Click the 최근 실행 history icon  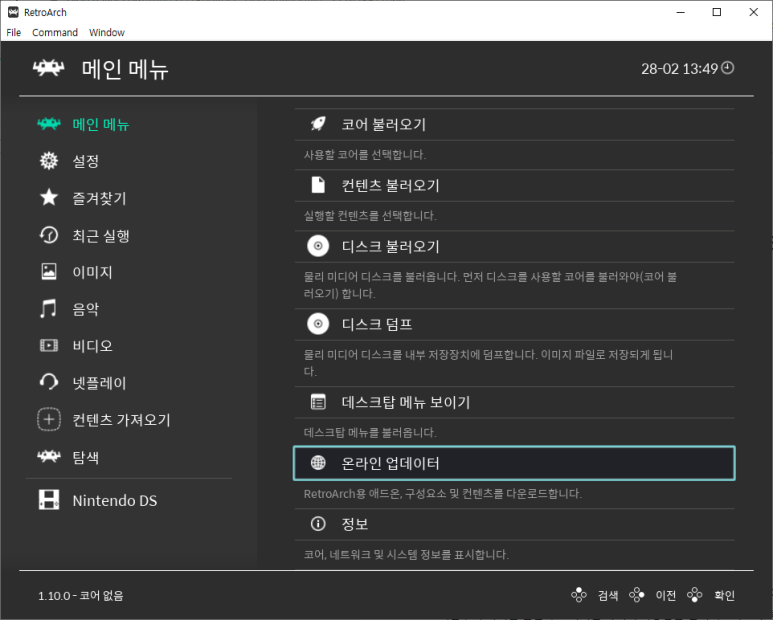click(x=49, y=235)
